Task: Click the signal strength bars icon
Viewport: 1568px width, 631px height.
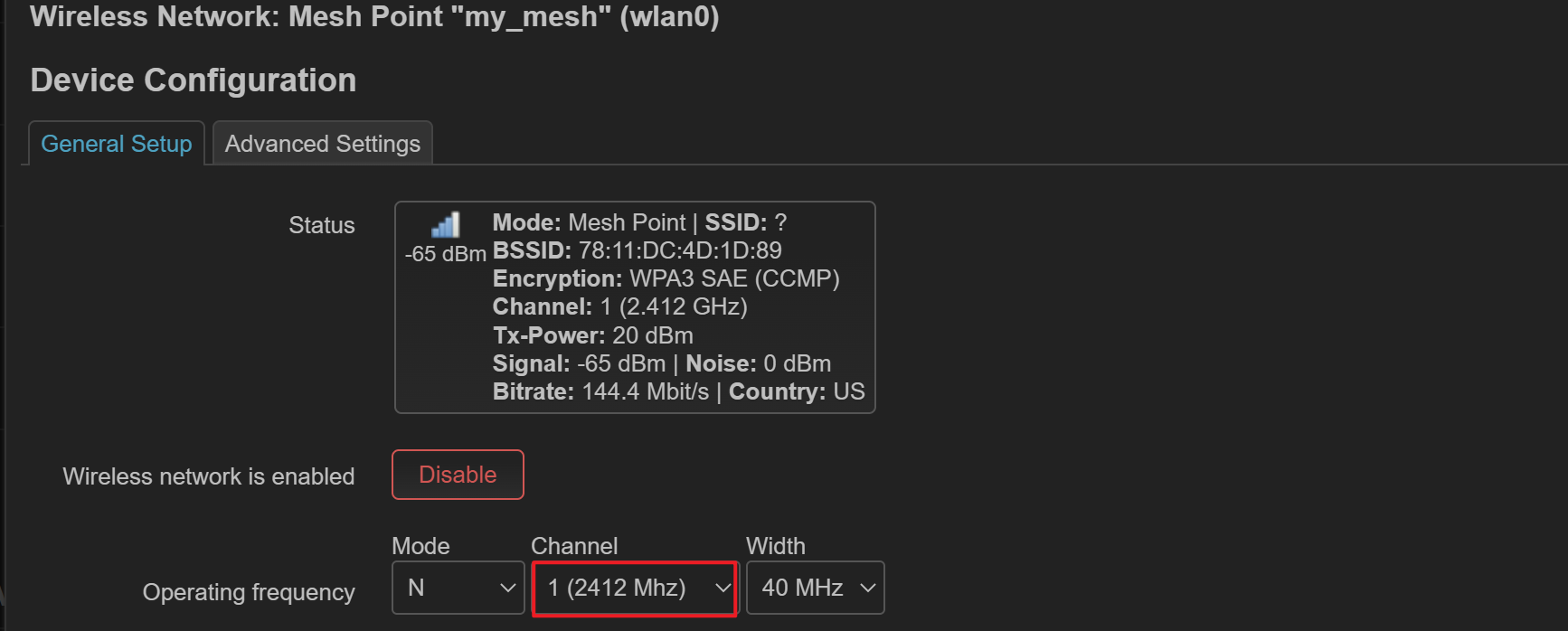Action: [x=446, y=224]
